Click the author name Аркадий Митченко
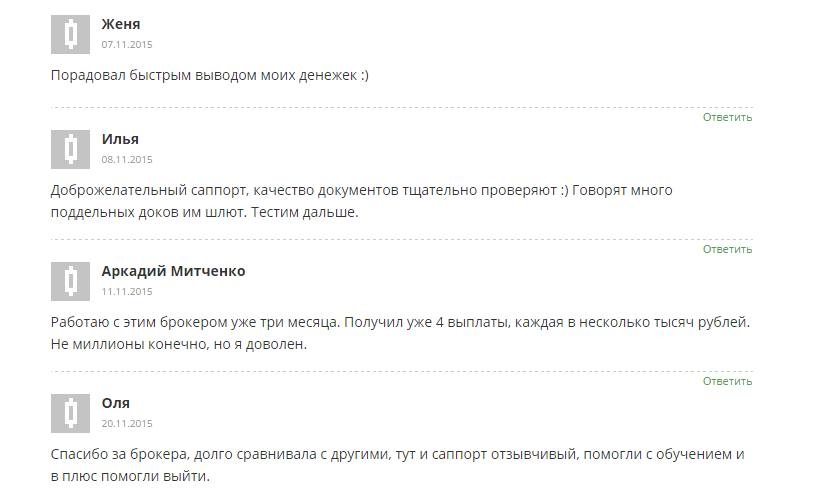This screenshot has height=498, width=818. coord(173,271)
